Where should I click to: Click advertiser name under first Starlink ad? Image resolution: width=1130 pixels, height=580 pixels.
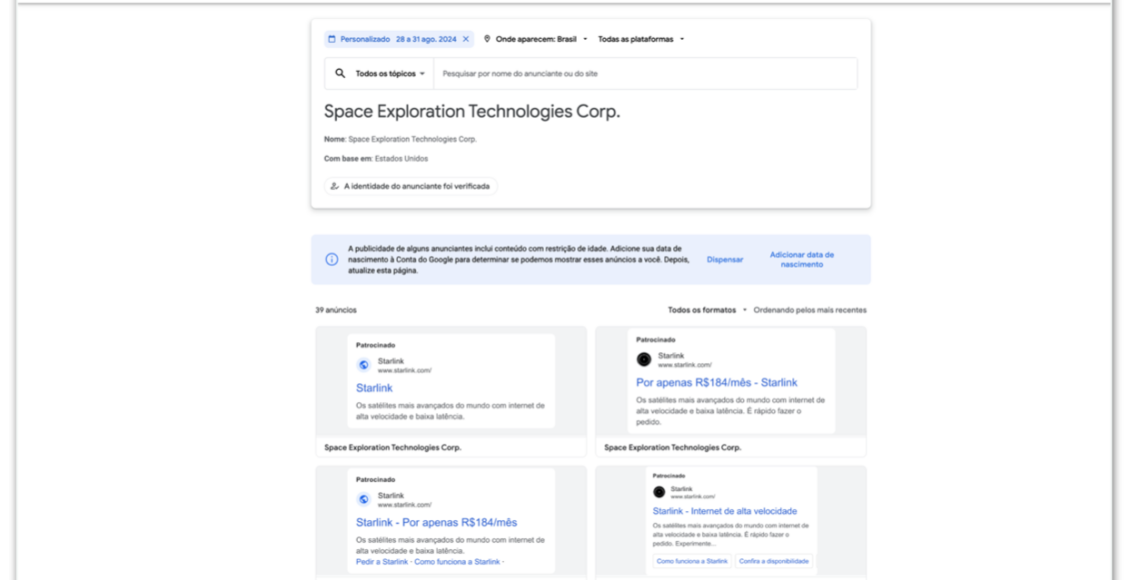click(x=393, y=447)
